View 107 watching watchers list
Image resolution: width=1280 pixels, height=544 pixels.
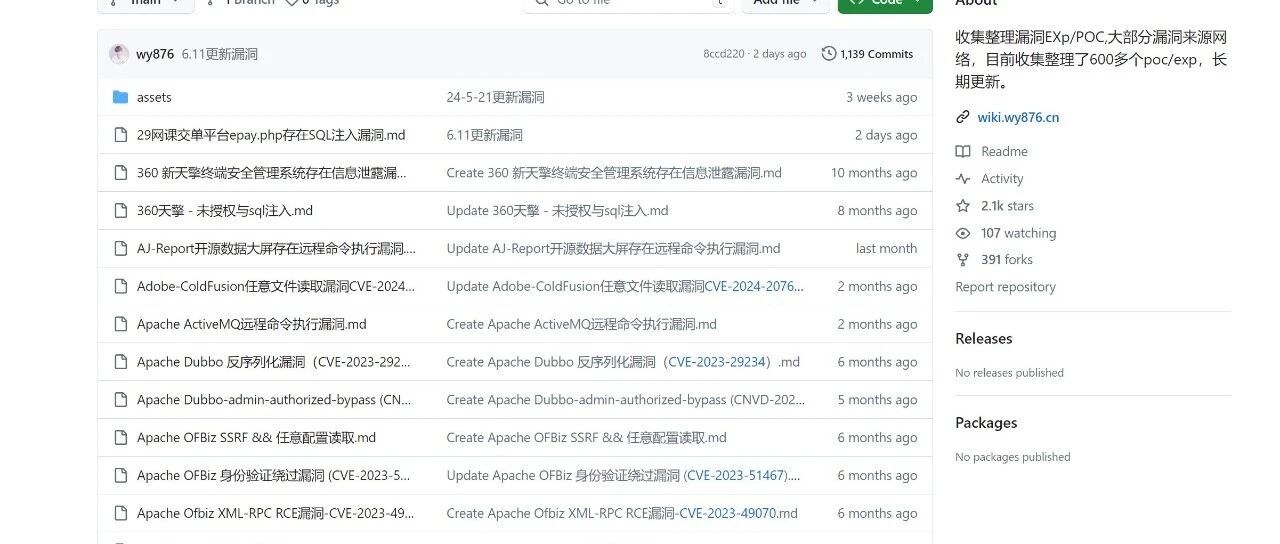1018,233
